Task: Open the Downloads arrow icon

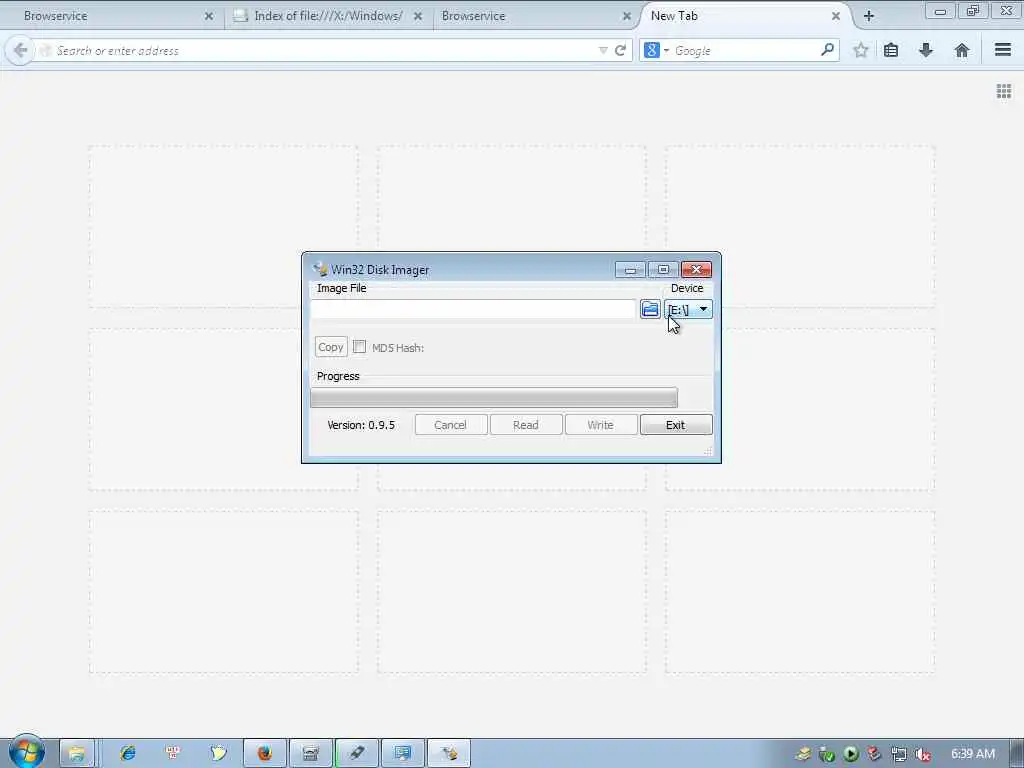Action: click(926, 50)
